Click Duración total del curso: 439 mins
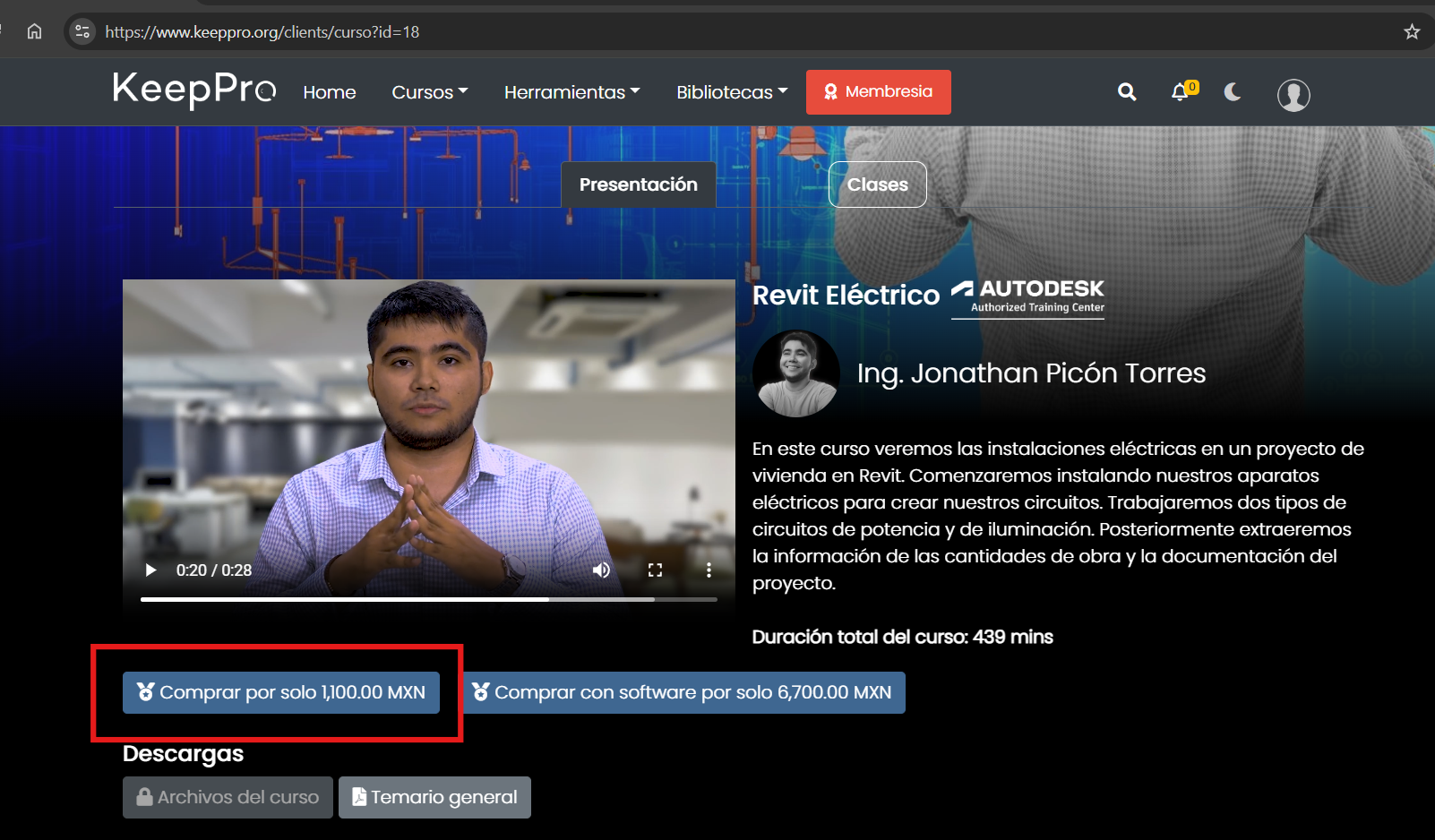The height and width of the screenshot is (840, 1435). tap(902, 637)
